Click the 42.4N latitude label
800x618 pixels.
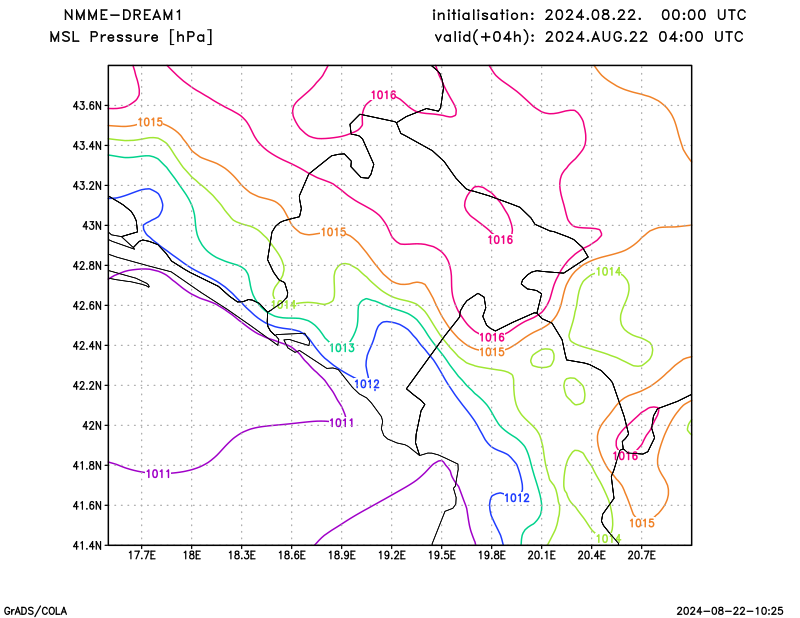[x=87, y=345]
